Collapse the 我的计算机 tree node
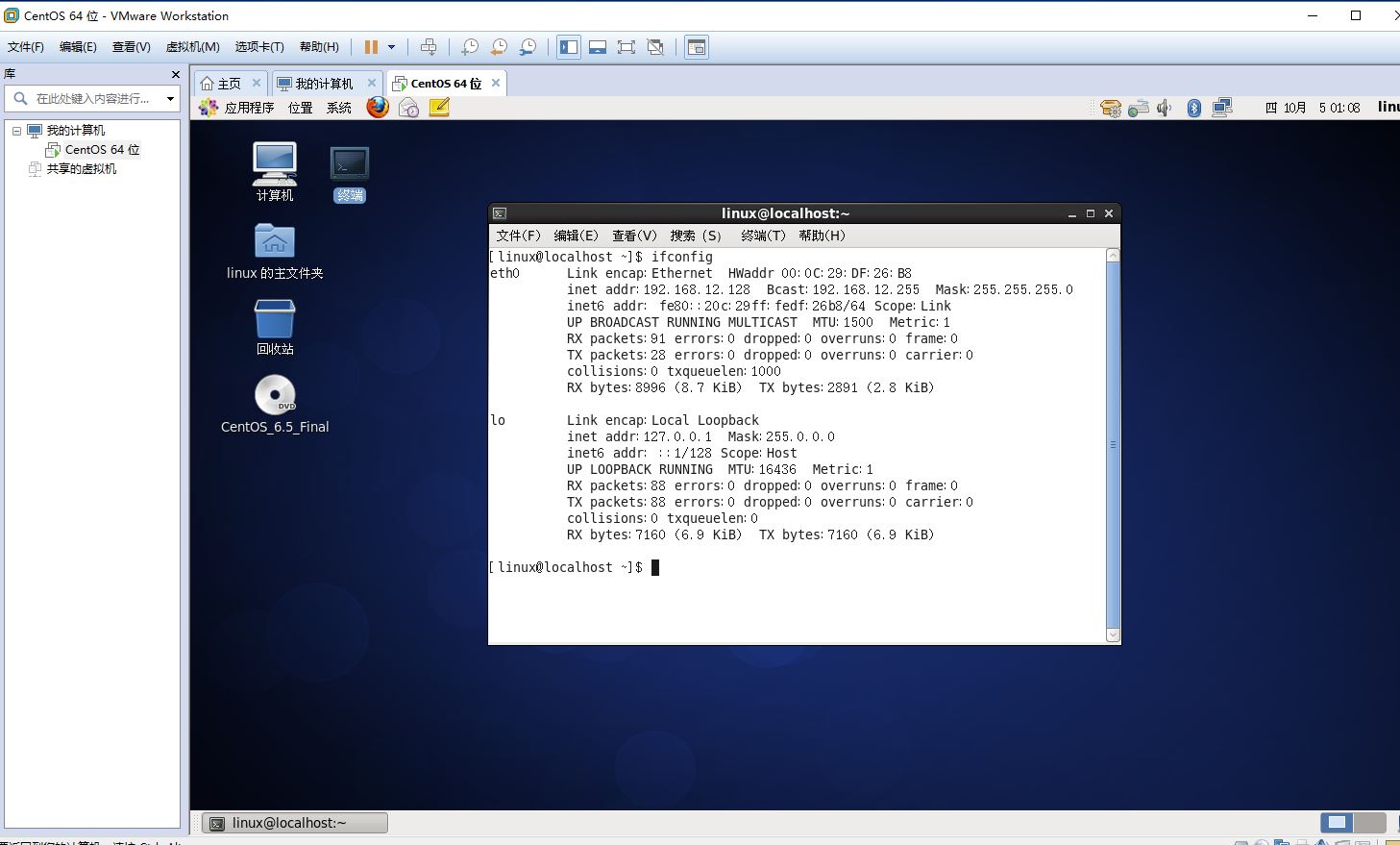Screen dimensions: 1400x845 tap(16, 131)
